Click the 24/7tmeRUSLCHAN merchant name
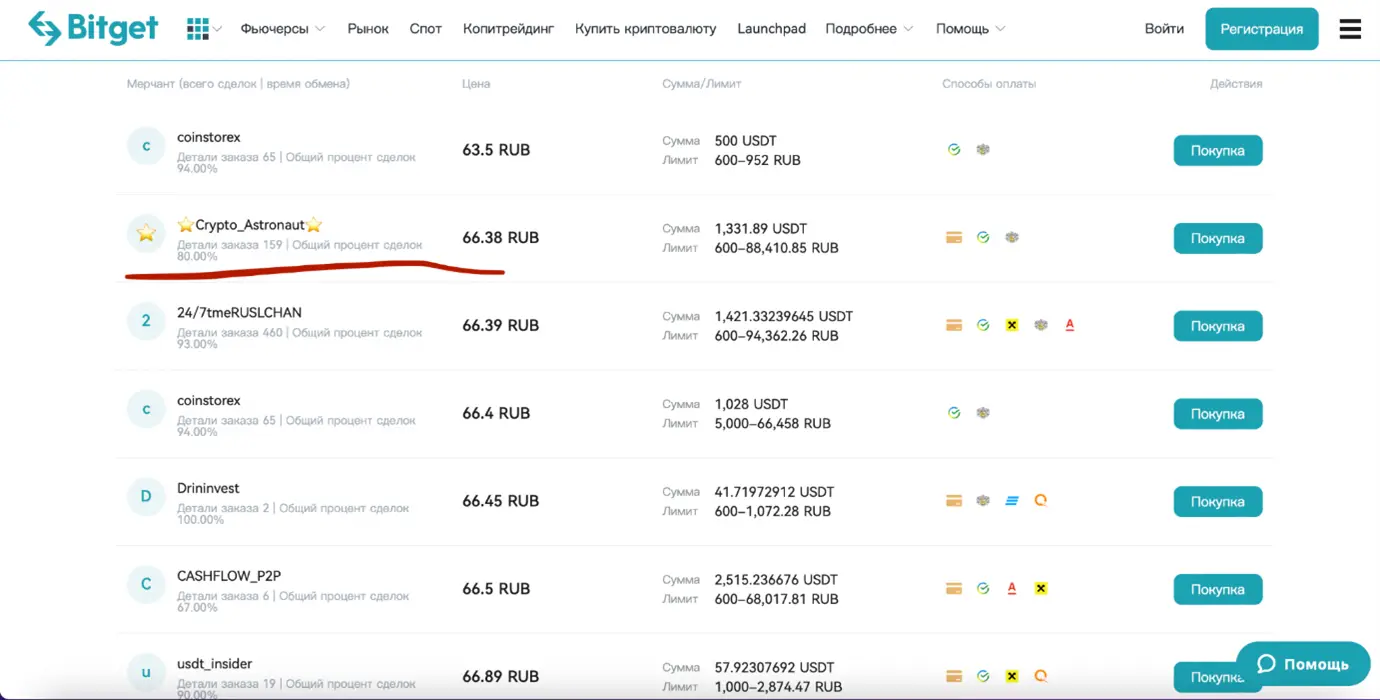The height and width of the screenshot is (700, 1380). pyautogui.click(x=239, y=313)
